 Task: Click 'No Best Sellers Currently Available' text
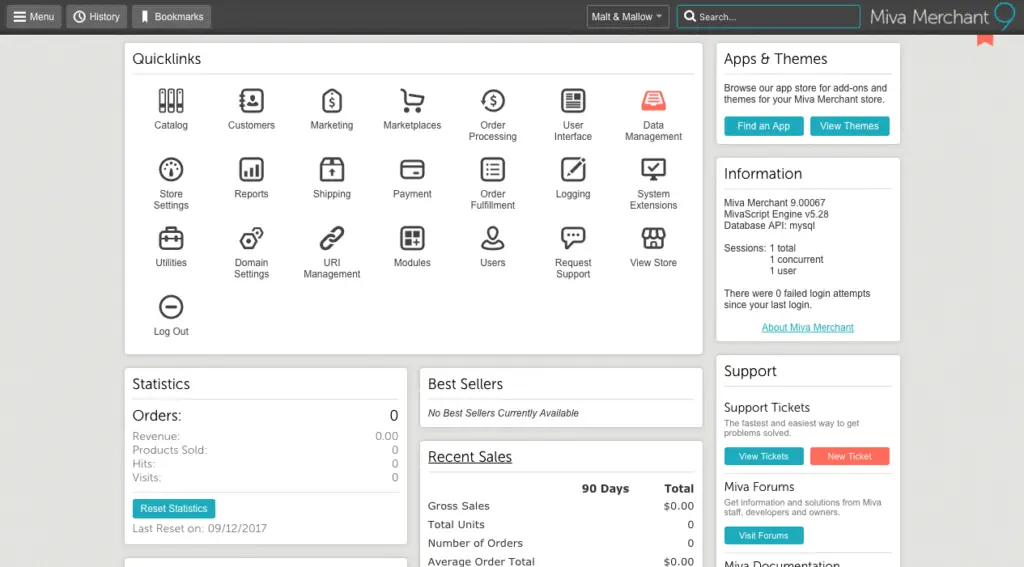[x=503, y=413]
